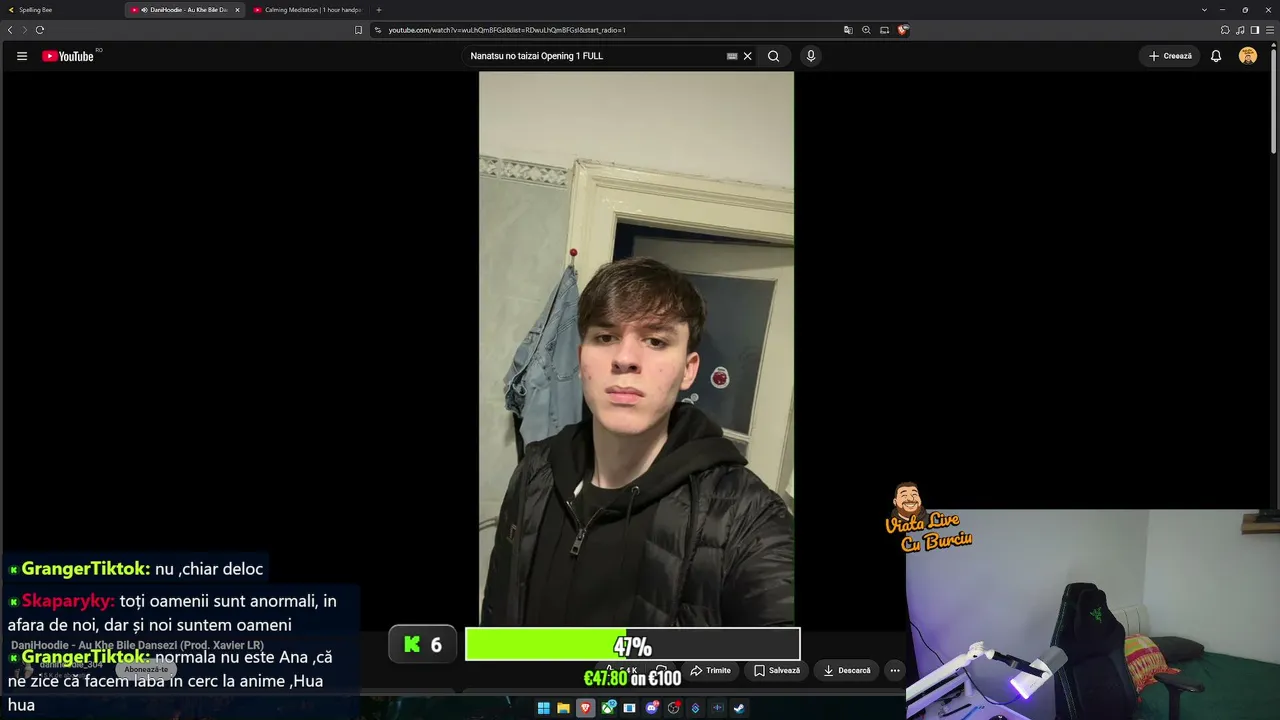Open the translate page icon in address bar

click(x=848, y=30)
